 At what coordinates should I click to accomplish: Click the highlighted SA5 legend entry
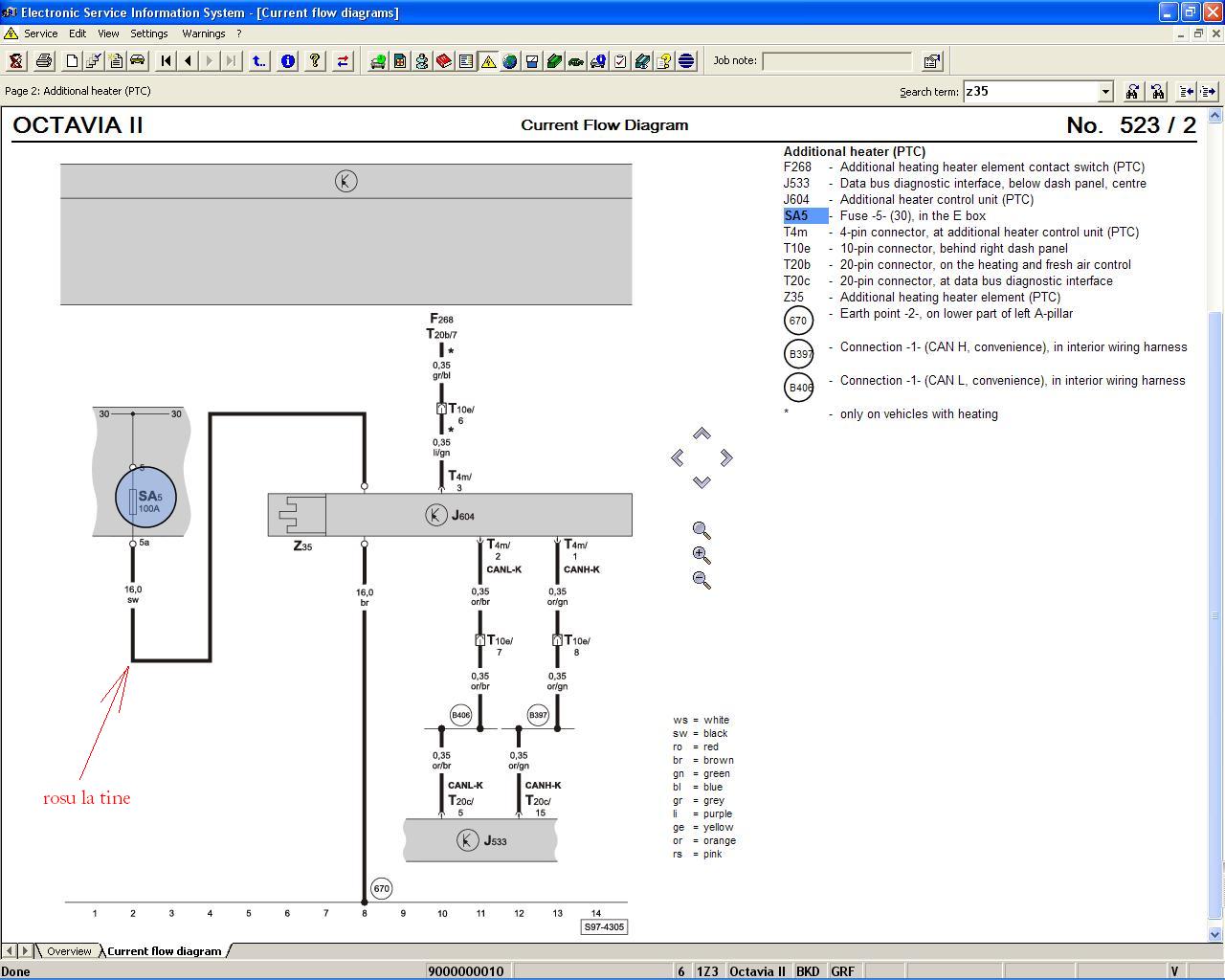(x=805, y=216)
